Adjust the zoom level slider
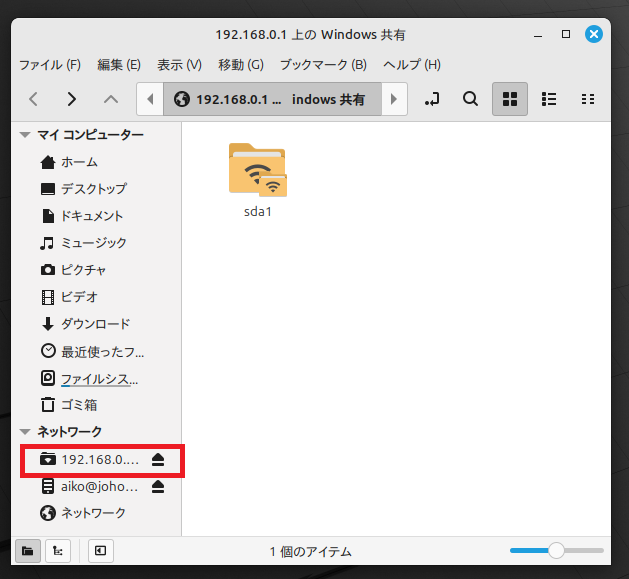This screenshot has width=629, height=579. pos(556,550)
